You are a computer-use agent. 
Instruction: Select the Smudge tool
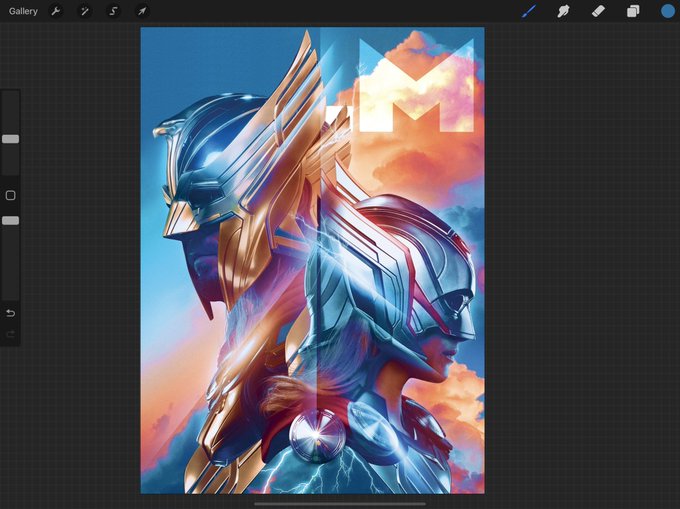(x=563, y=11)
